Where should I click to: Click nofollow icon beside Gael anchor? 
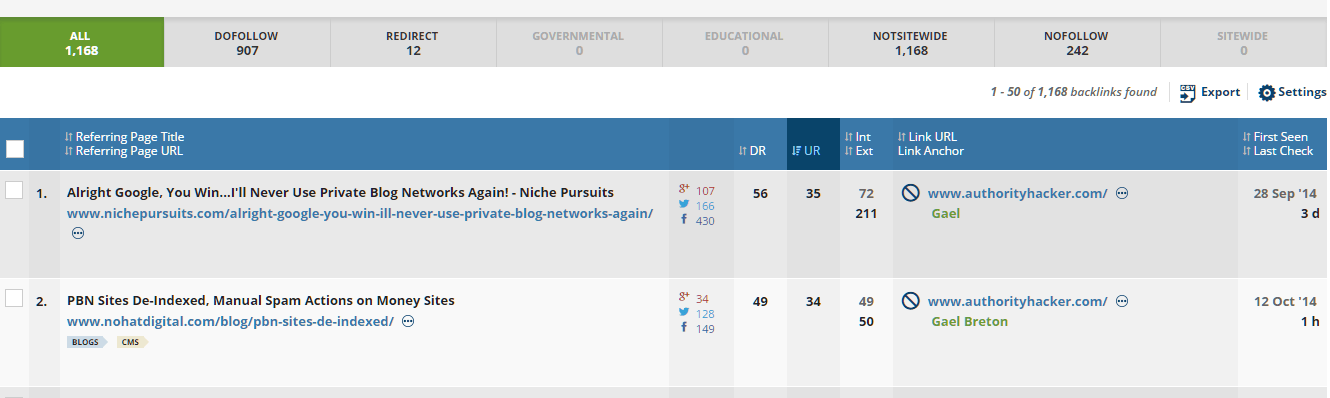coord(911,194)
